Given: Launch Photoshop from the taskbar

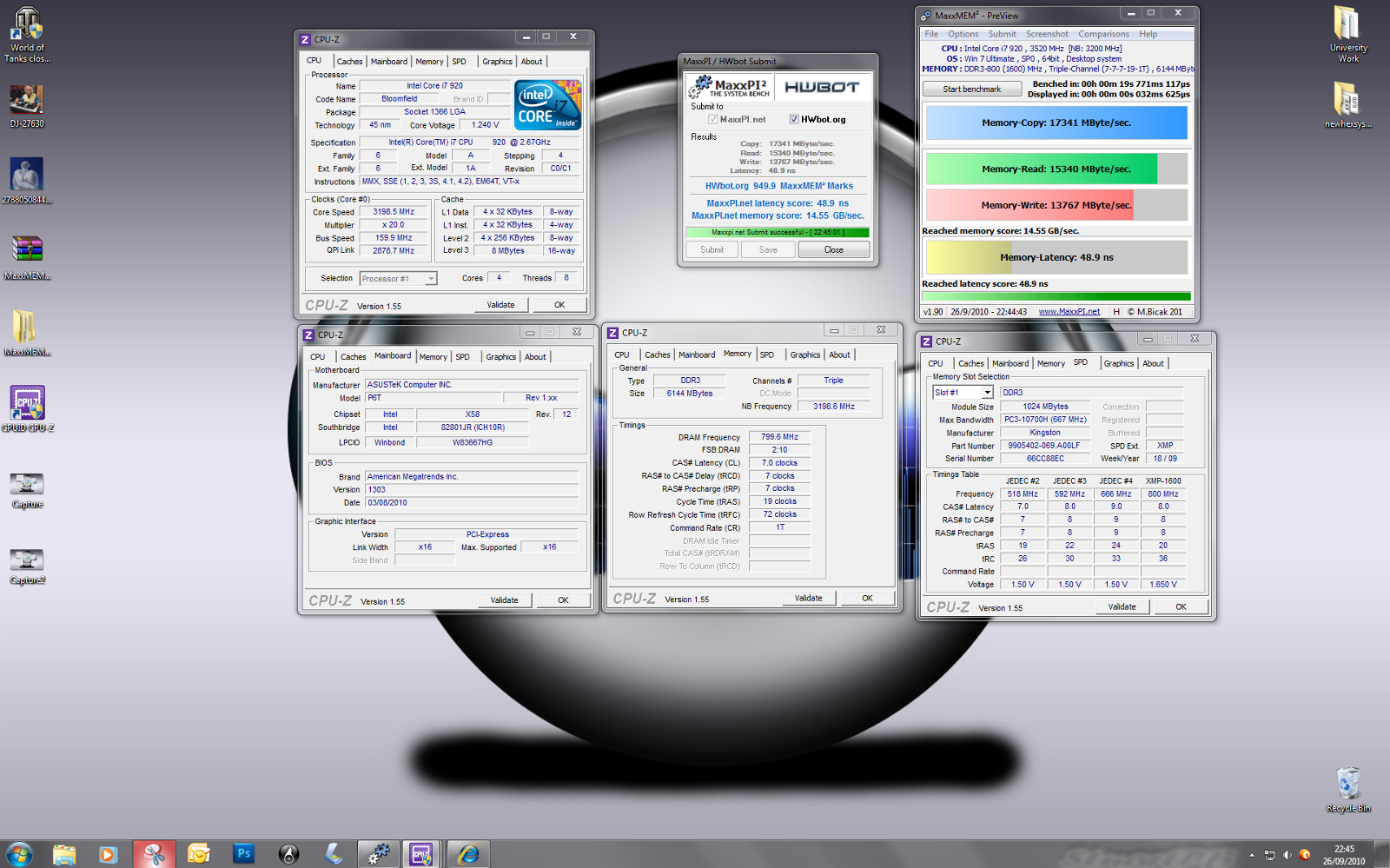Looking at the screenshot, I should [x=244, y=854].
